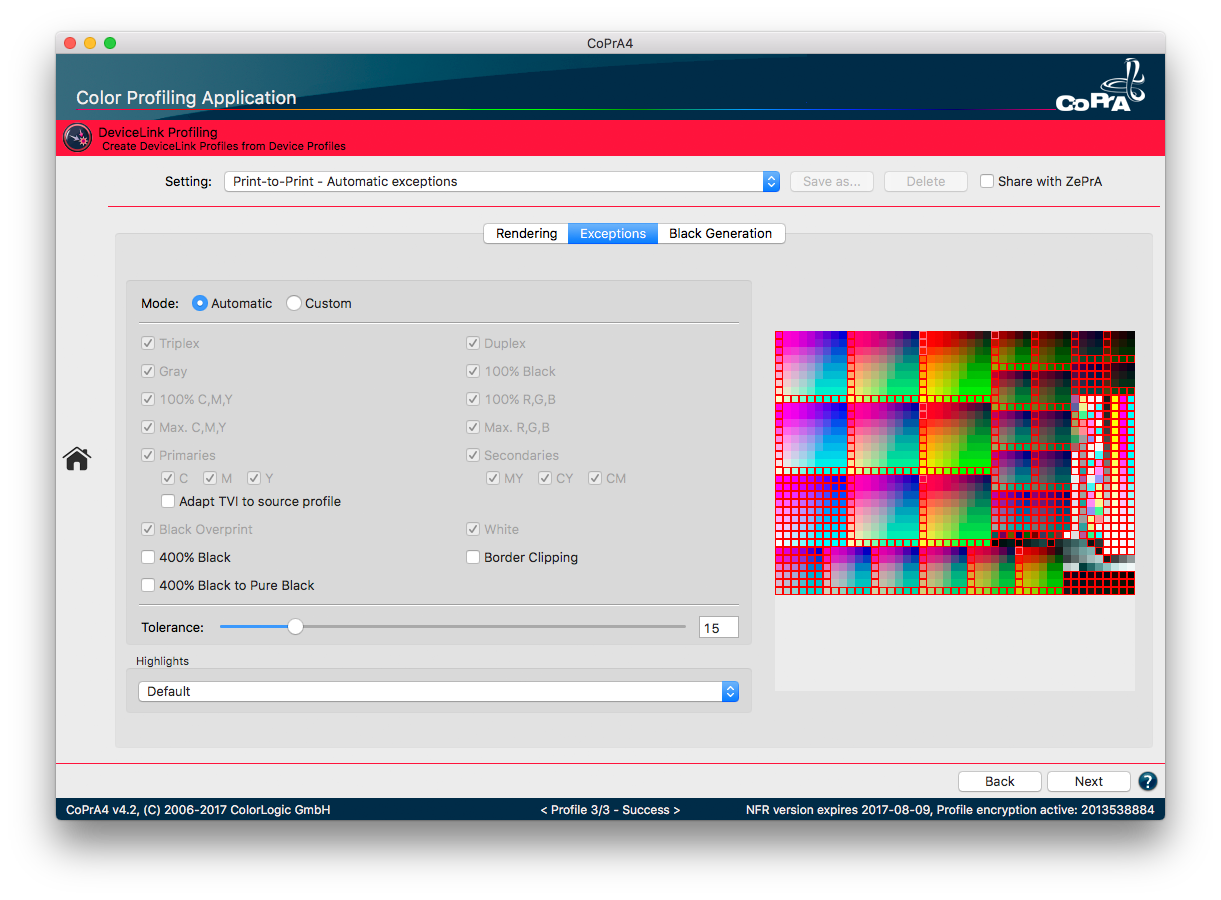Click the Profile 3/3 - Success status
Viewport: 1221px width, 900px height.
coord(610,810)
